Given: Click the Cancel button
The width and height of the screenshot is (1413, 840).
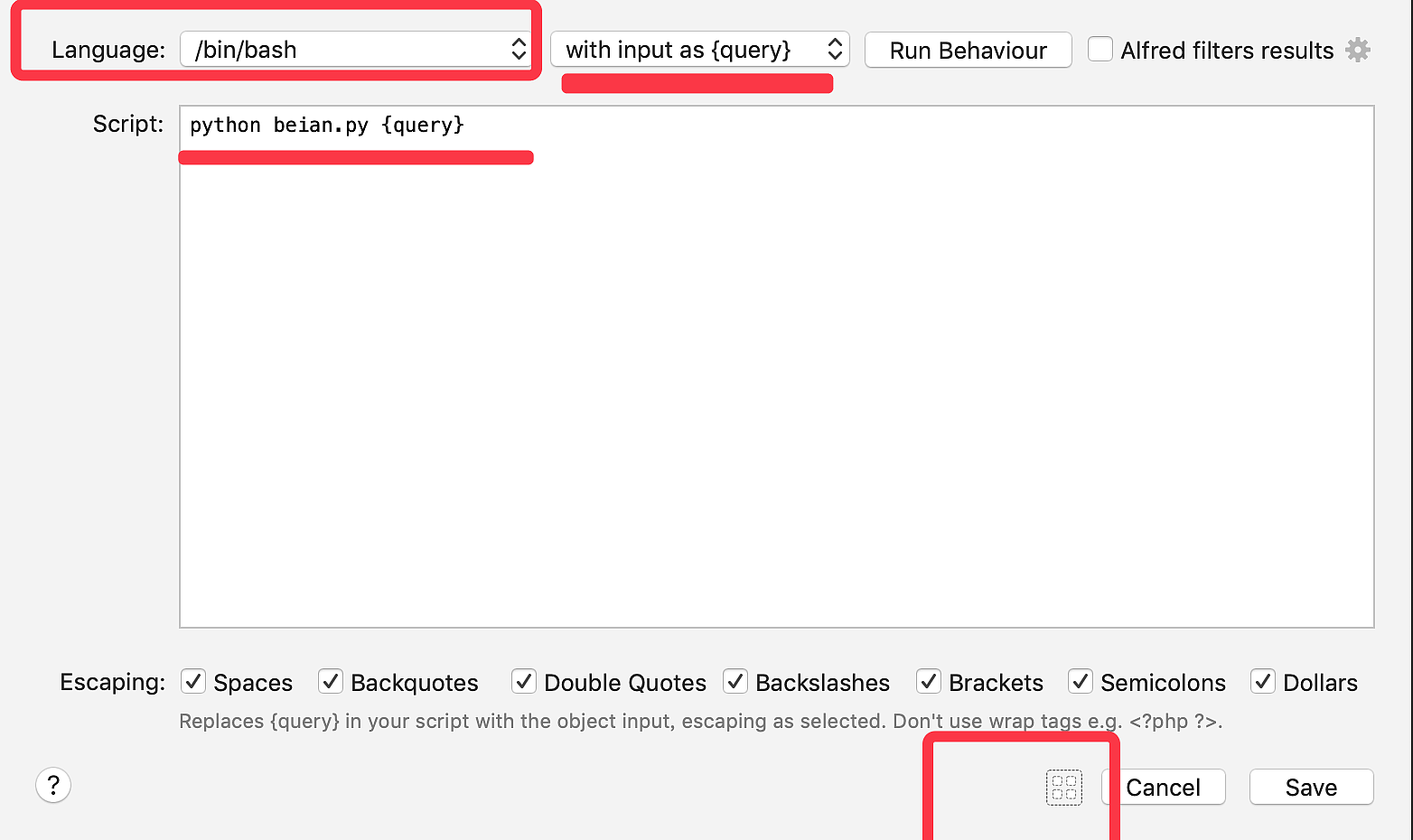Looking at the screenshot, I should [x=1164, y=788].
